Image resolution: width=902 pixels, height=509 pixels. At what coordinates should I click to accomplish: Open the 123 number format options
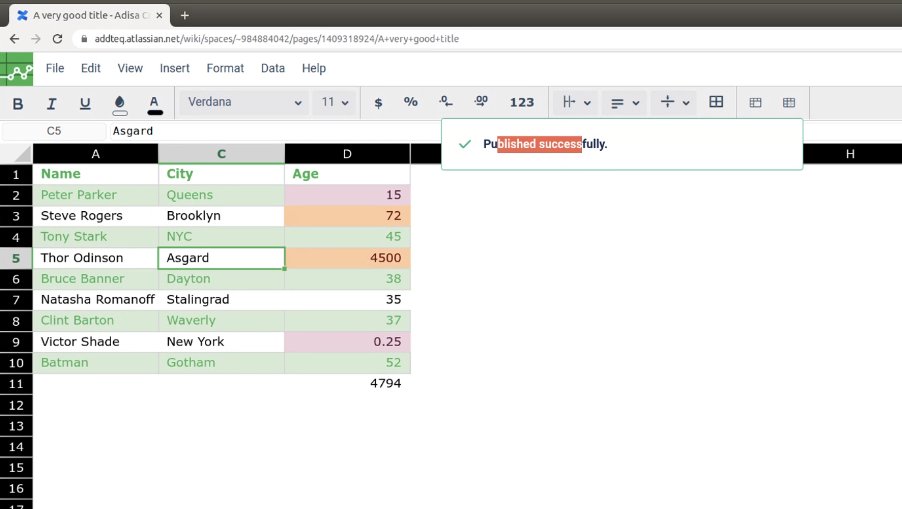point(522,102)
